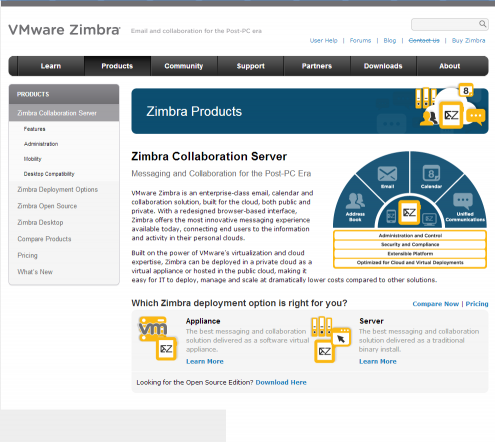
Task: Click the banner orange chat bubble icon
Action: [476, 117]
